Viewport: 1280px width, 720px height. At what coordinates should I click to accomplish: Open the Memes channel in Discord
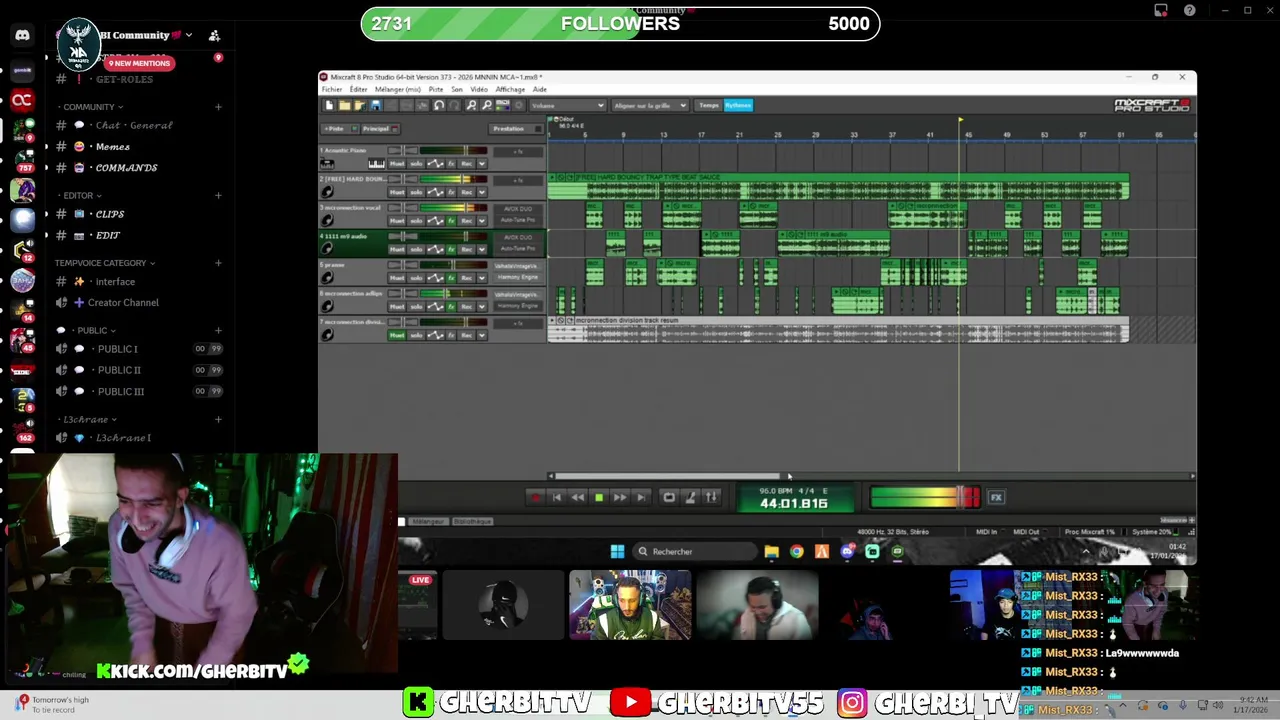(x=112, y=147)
